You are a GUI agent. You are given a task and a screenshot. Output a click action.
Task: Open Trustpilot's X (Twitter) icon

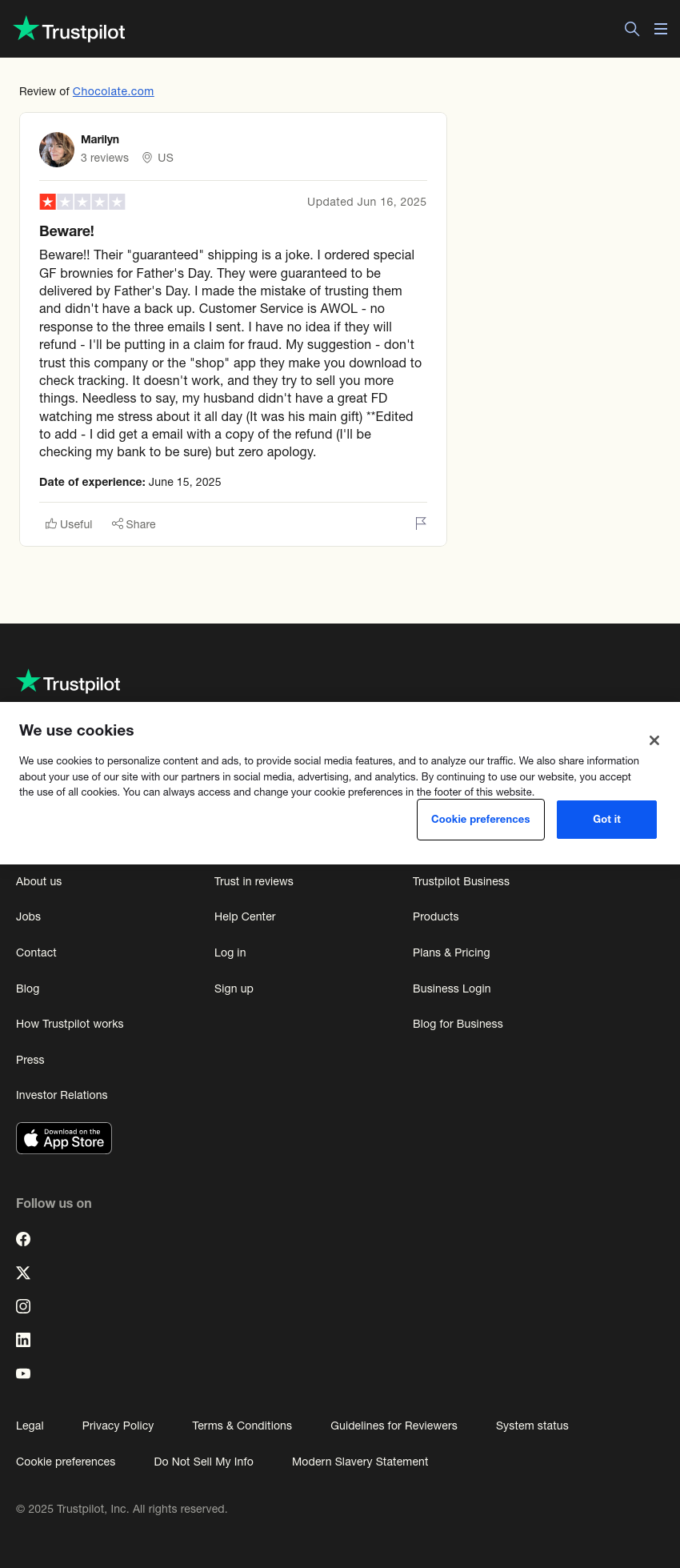click(x=23, y=1273)
